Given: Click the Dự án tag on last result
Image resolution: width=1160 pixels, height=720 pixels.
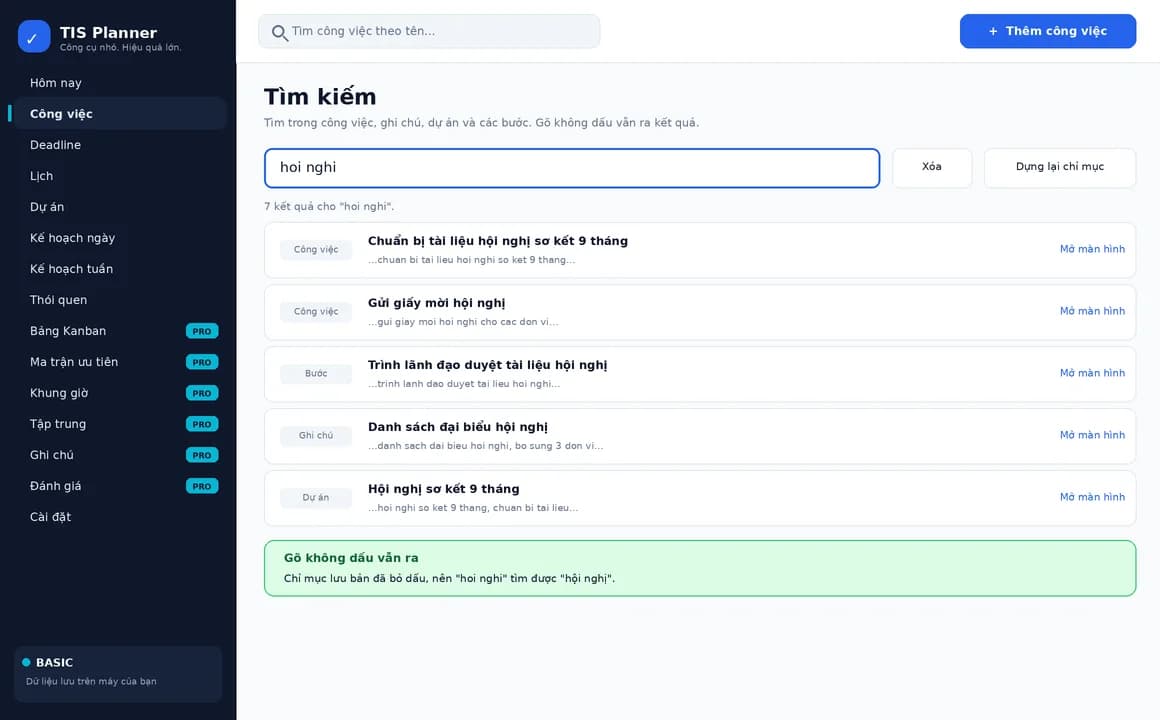Looking at the screenshot, I should coord(316,497).
